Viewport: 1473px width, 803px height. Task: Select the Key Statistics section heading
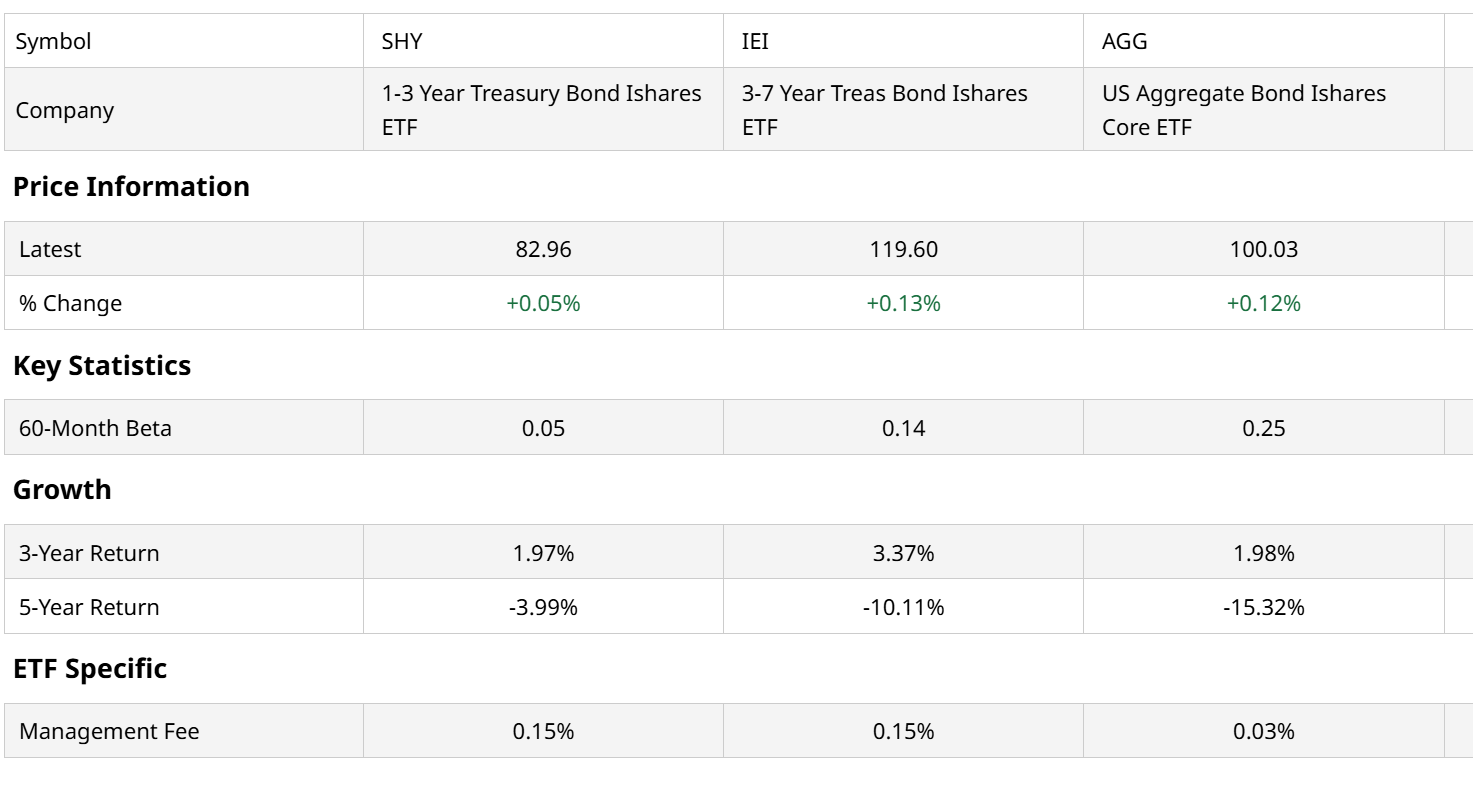[x=102, y=366]
